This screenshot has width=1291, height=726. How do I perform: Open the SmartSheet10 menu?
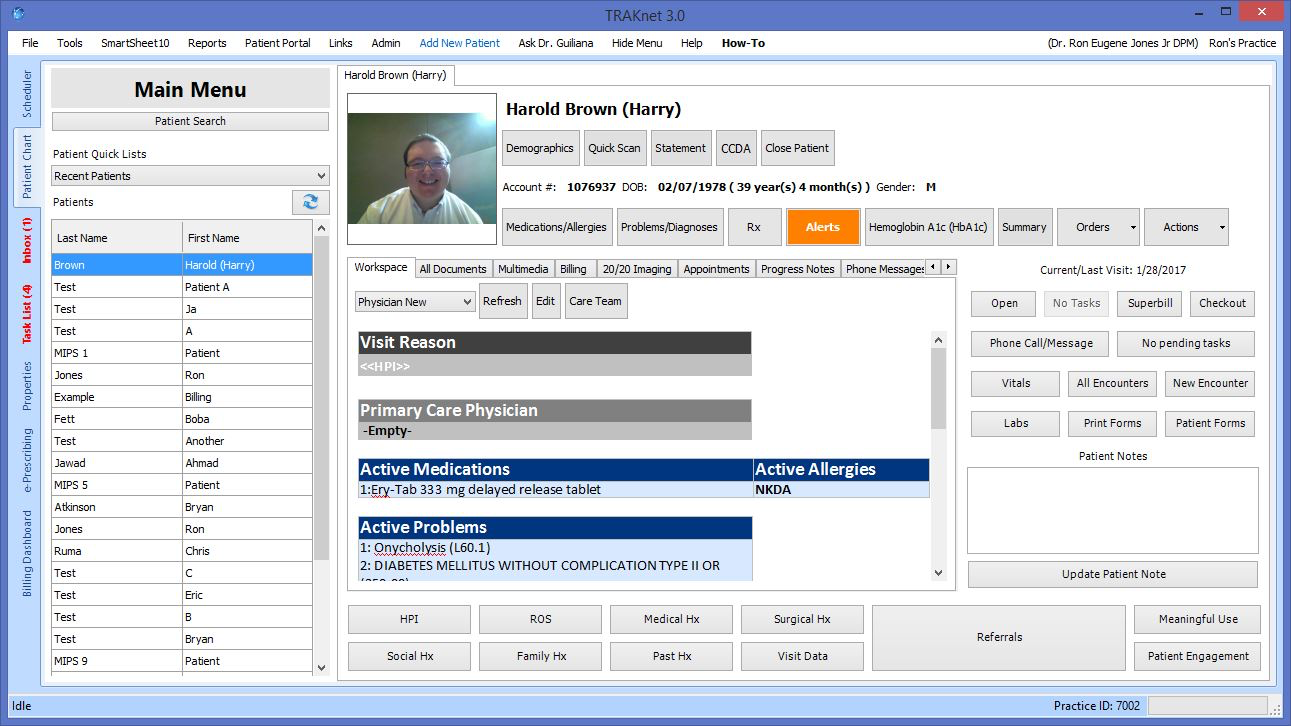(x=135, y=43)
